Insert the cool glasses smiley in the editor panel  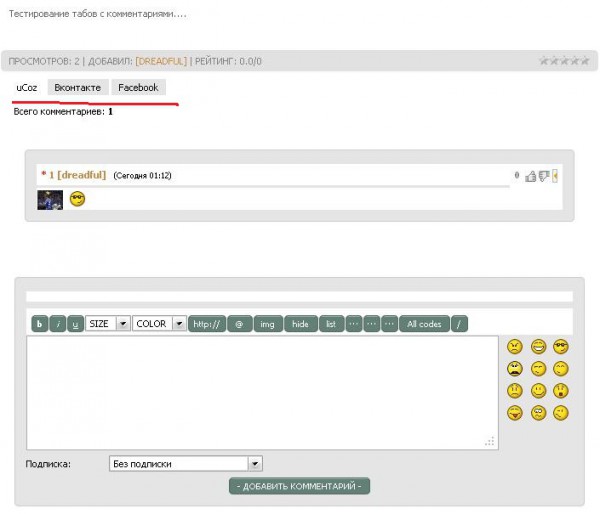point(561,347)
